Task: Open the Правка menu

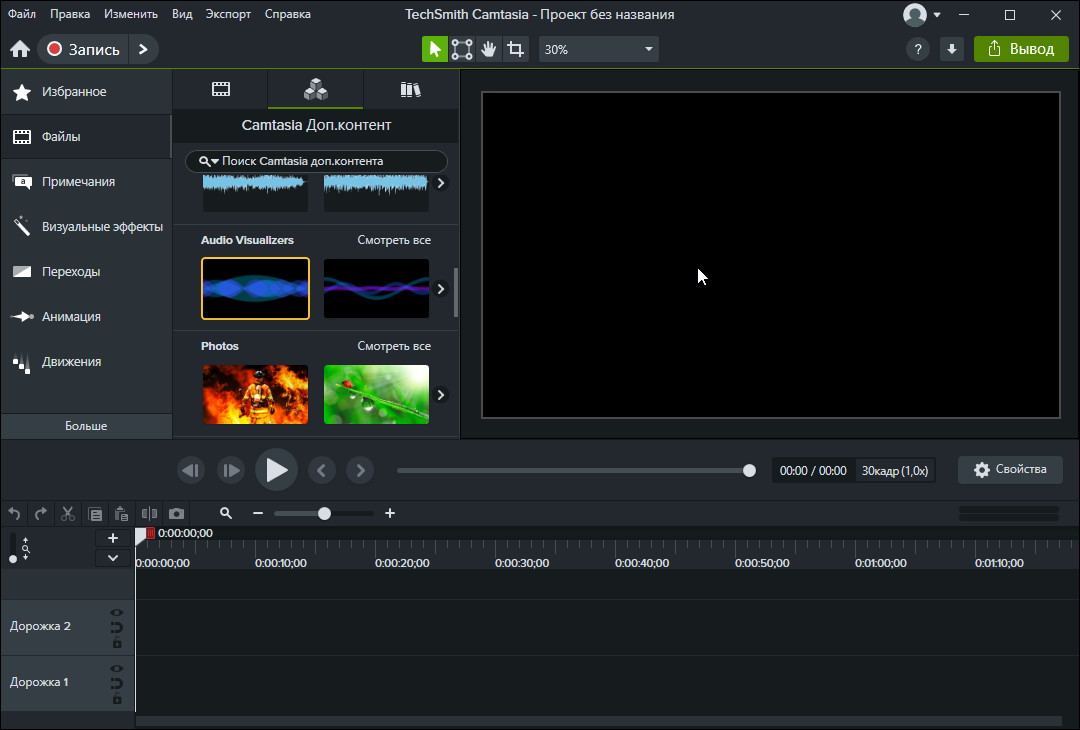Action: [70, 14]
